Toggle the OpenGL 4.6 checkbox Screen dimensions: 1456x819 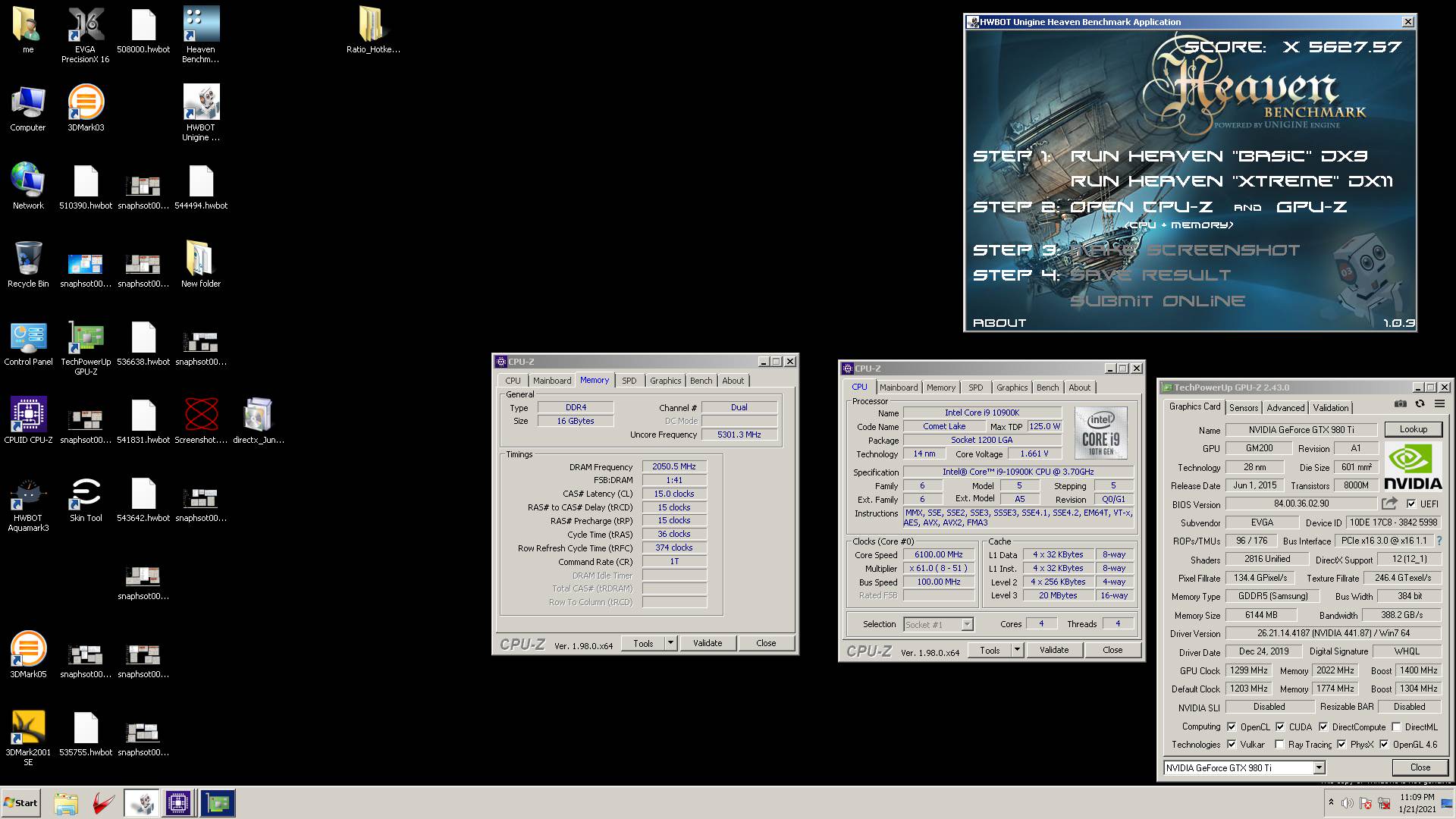[1384, 745]
